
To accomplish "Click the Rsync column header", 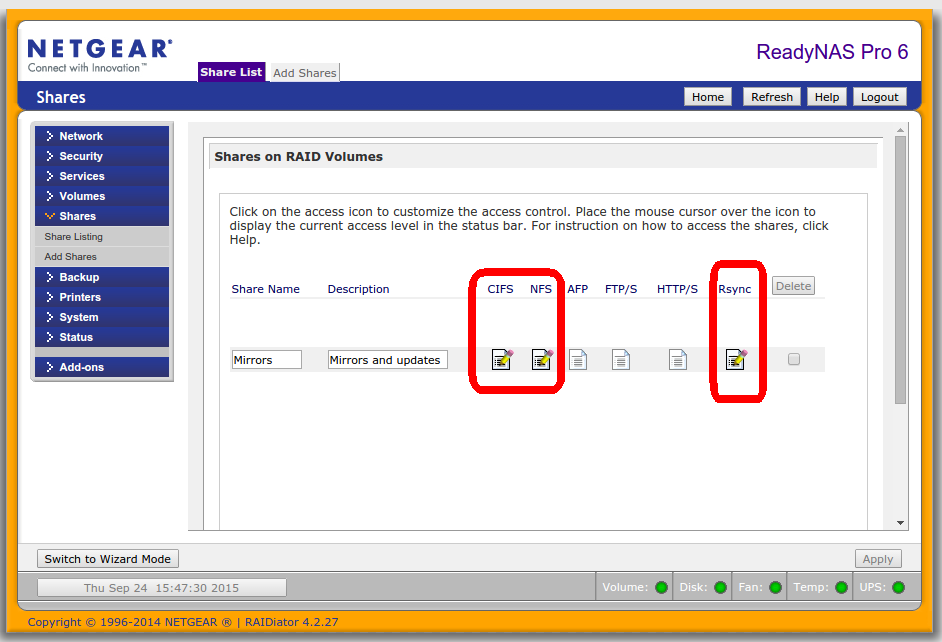I will pyautogui.click(x=734, y=289).
